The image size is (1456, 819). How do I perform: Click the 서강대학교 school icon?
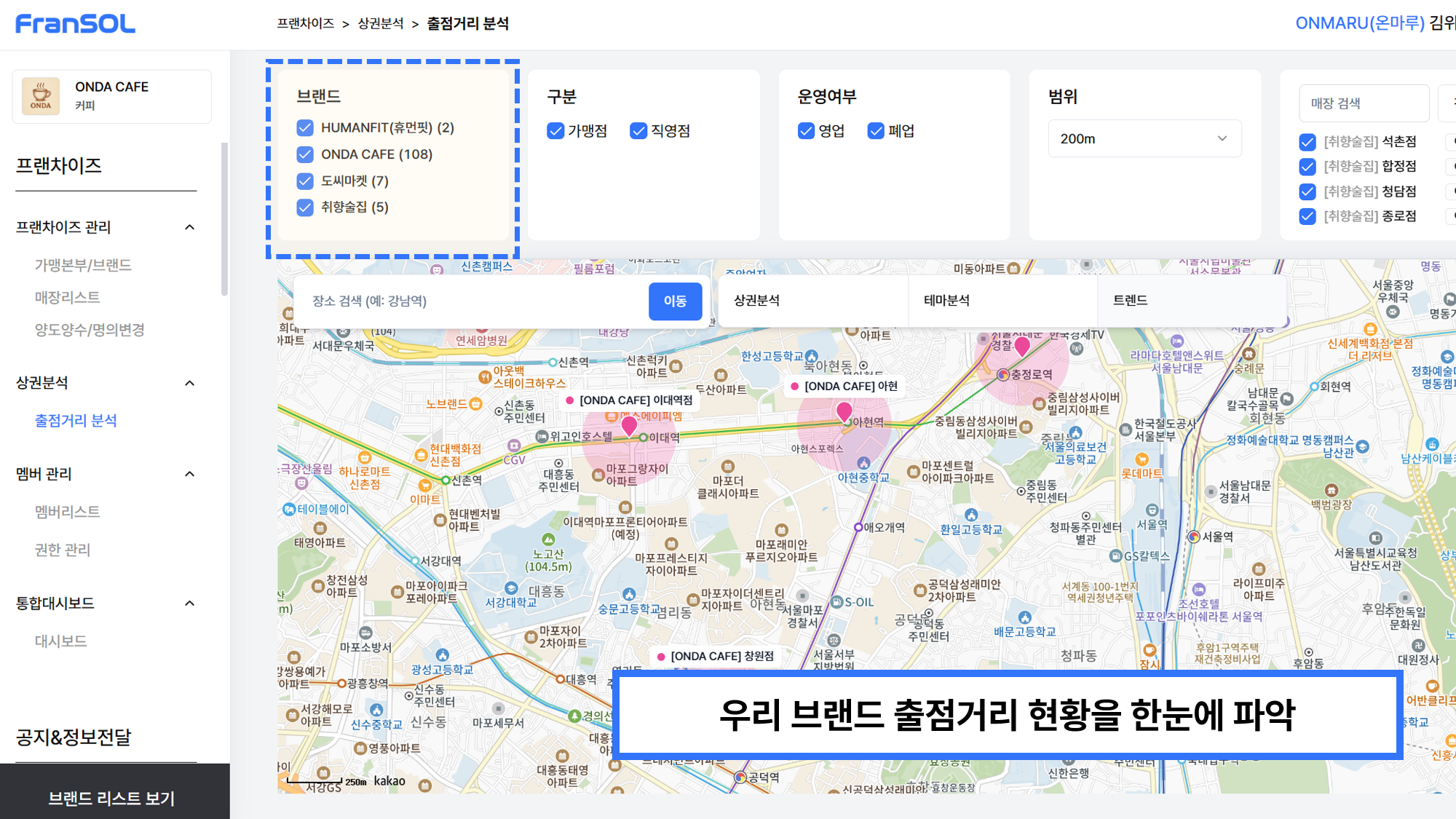tap(511, 588)
